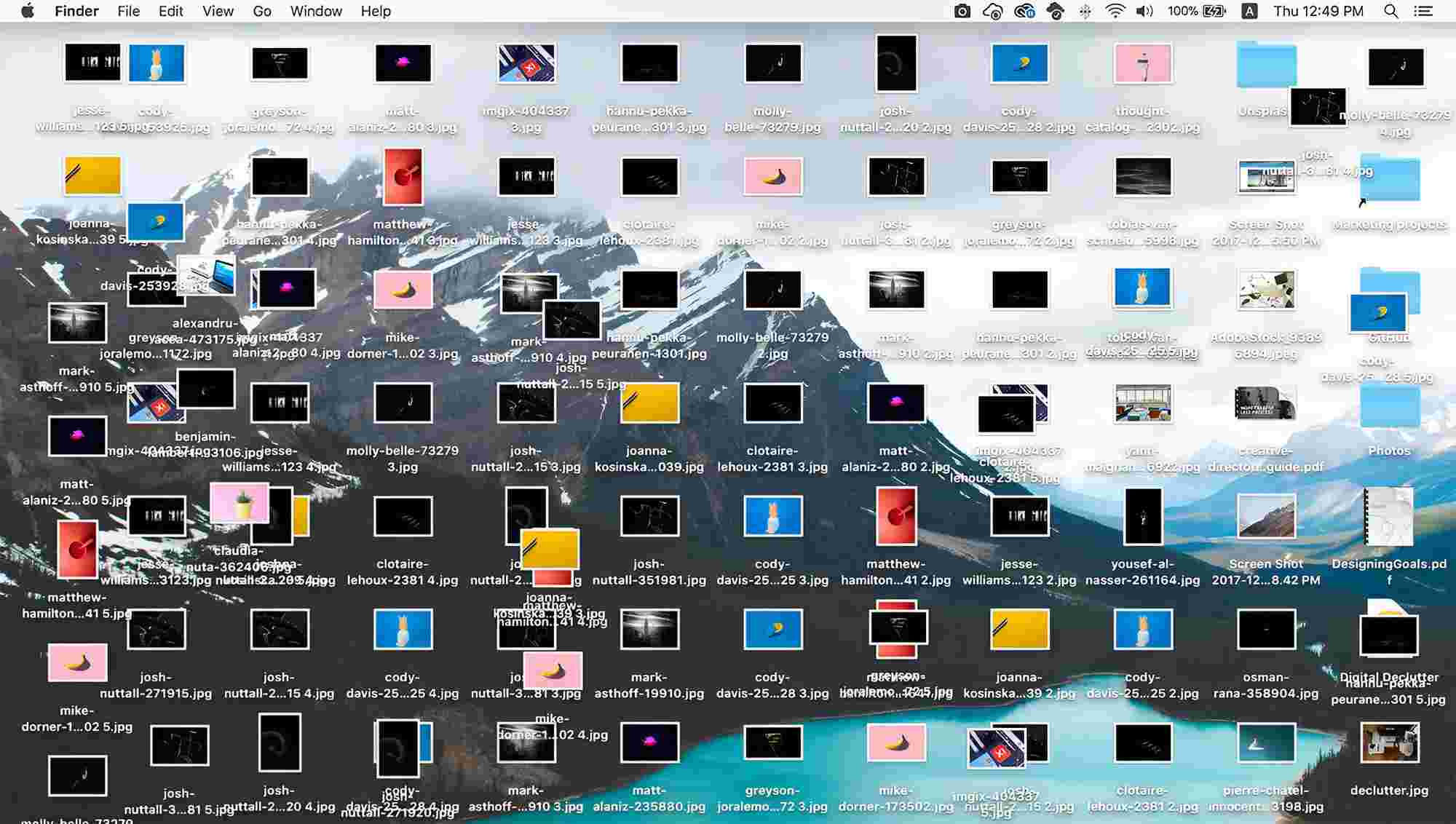
Task: Open the input source 'A' menu
Action: coord(1249,11)
